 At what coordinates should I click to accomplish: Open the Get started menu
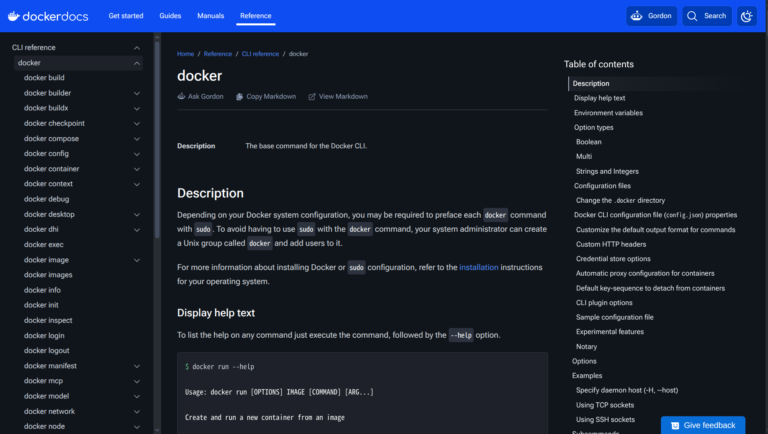pos(126,16)
